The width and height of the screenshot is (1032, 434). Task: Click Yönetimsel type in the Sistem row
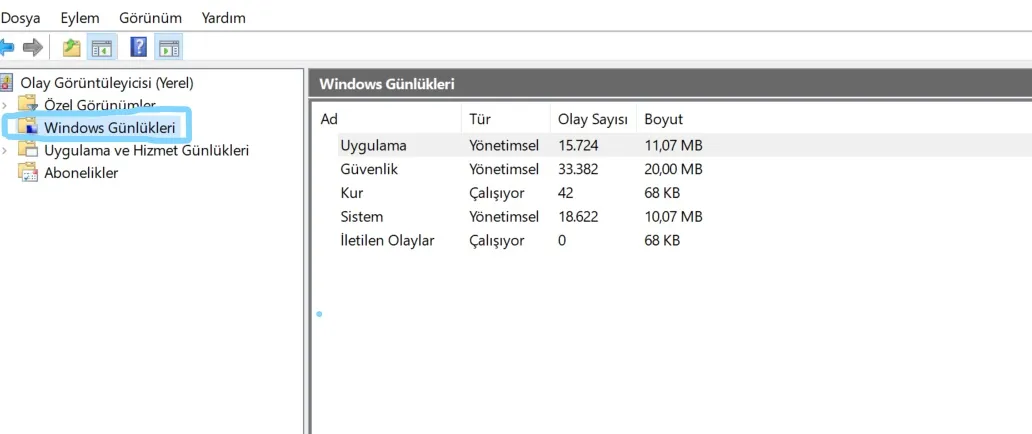(503, 217)
